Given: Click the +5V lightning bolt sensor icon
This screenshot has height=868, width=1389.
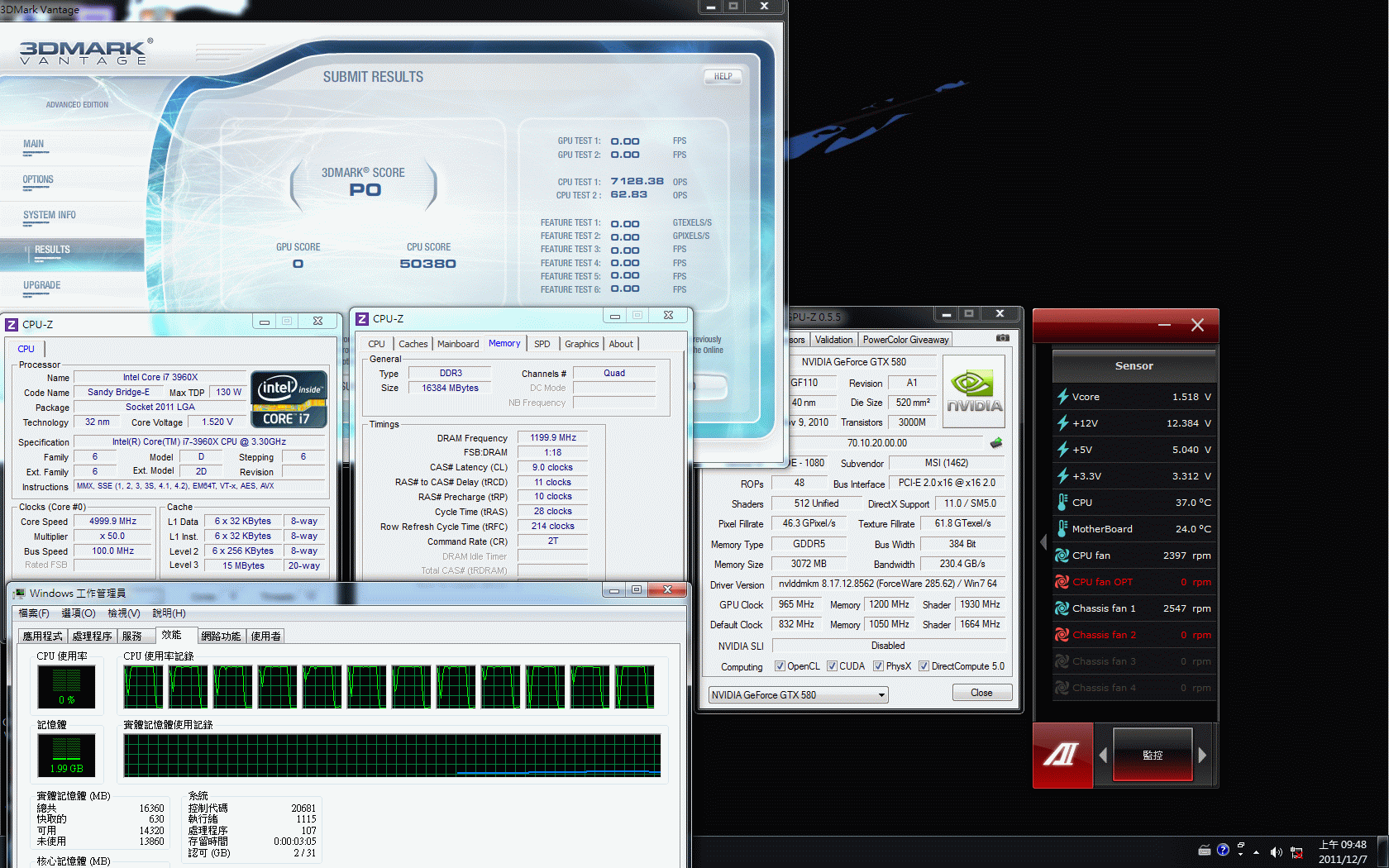Looking at the screenshot, I should pyautogui.click(x=1062, y=450).
